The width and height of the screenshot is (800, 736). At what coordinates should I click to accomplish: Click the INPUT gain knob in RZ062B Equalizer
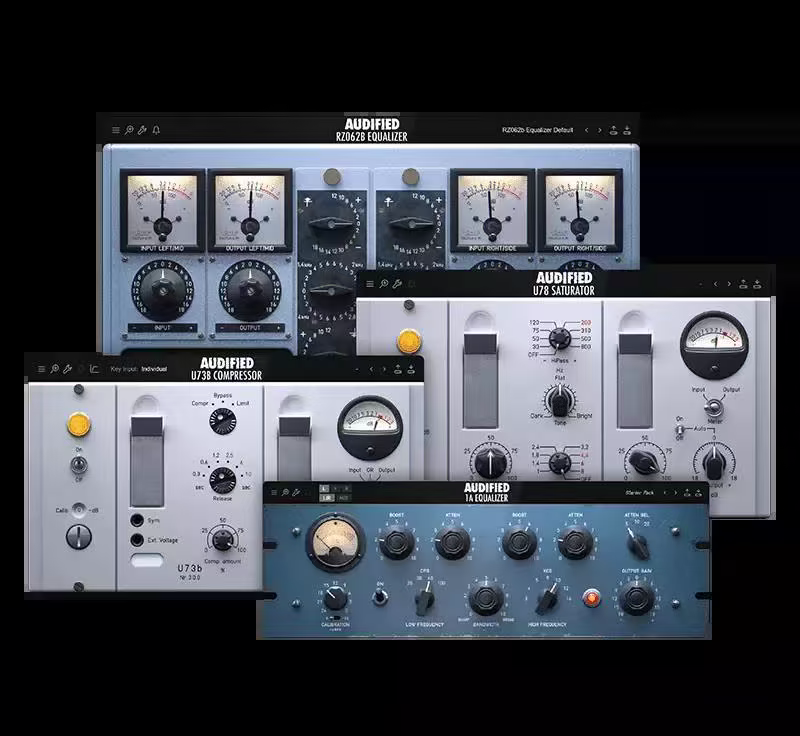(163, 290)
